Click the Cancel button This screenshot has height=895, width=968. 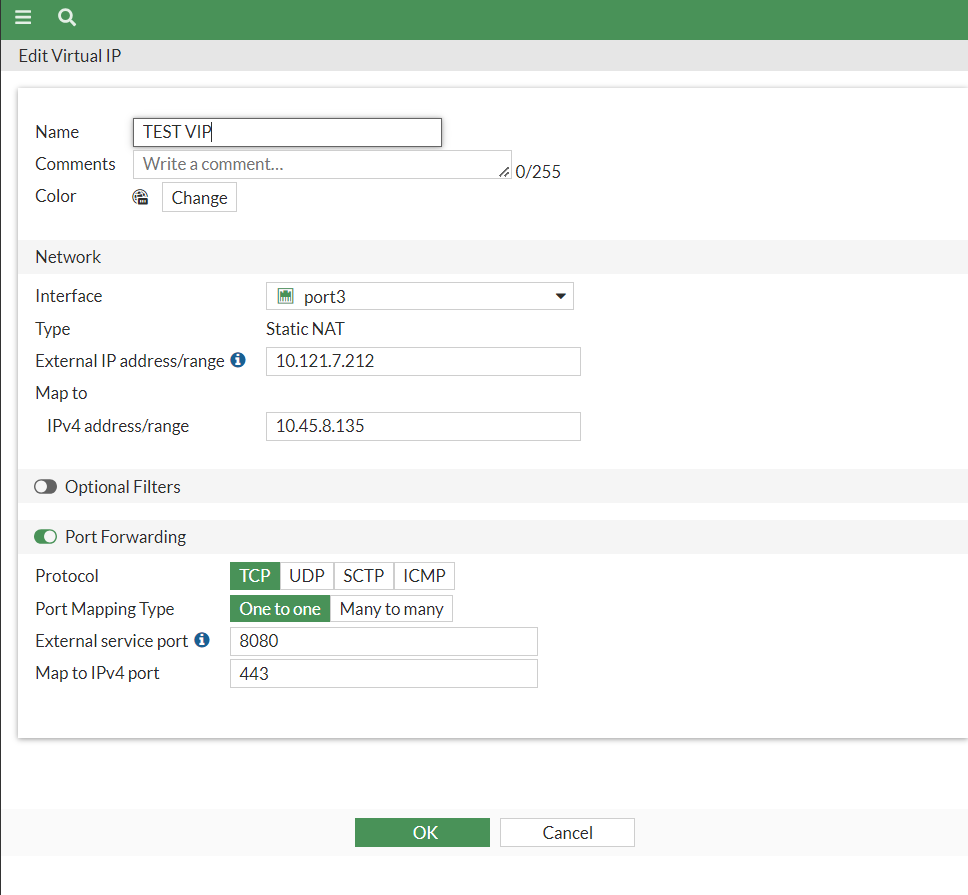pos(567,832)
